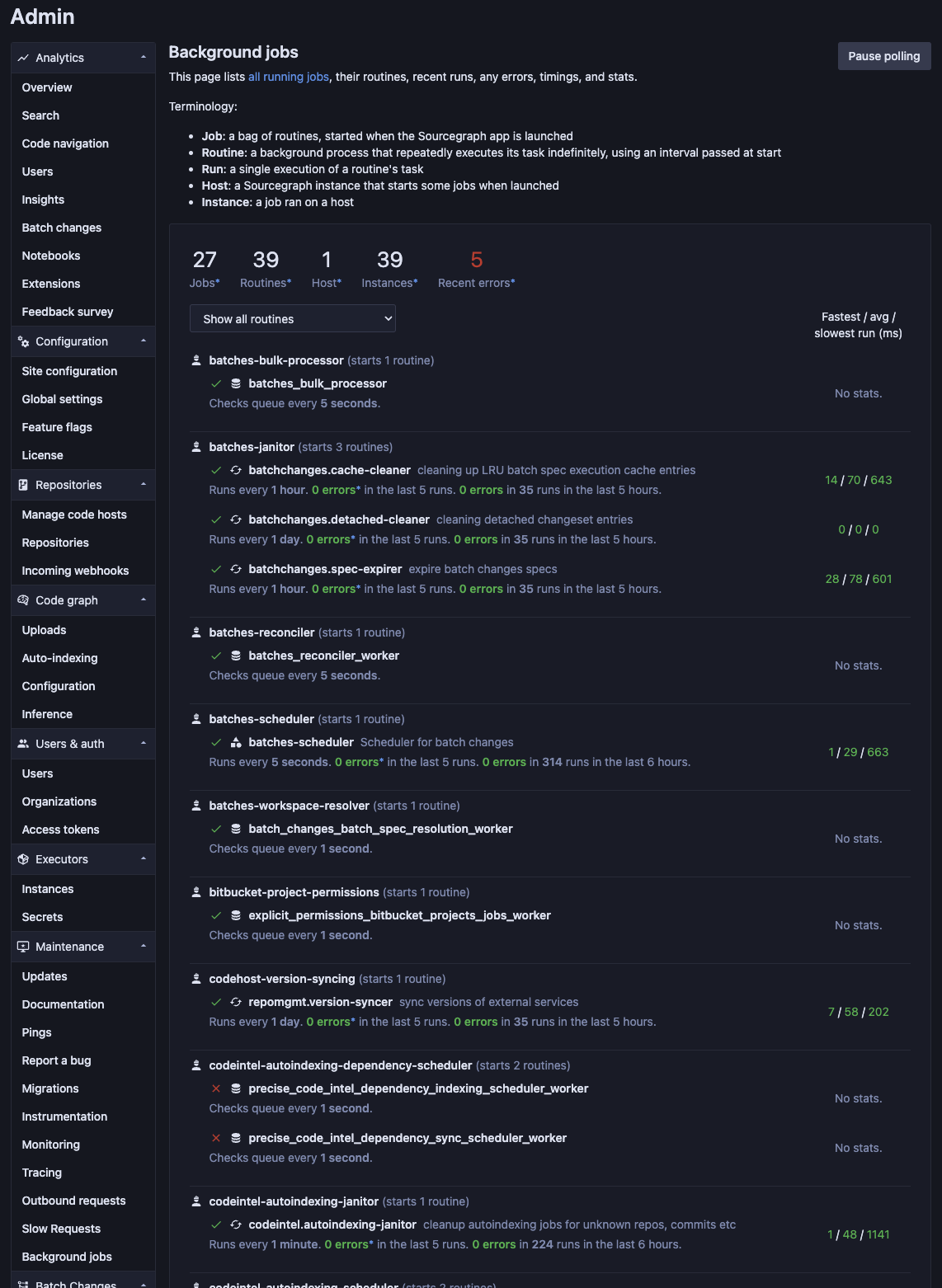
Task: Click the database icon beside batches_reconciler_worker
Action: click(x=234, y=655)
